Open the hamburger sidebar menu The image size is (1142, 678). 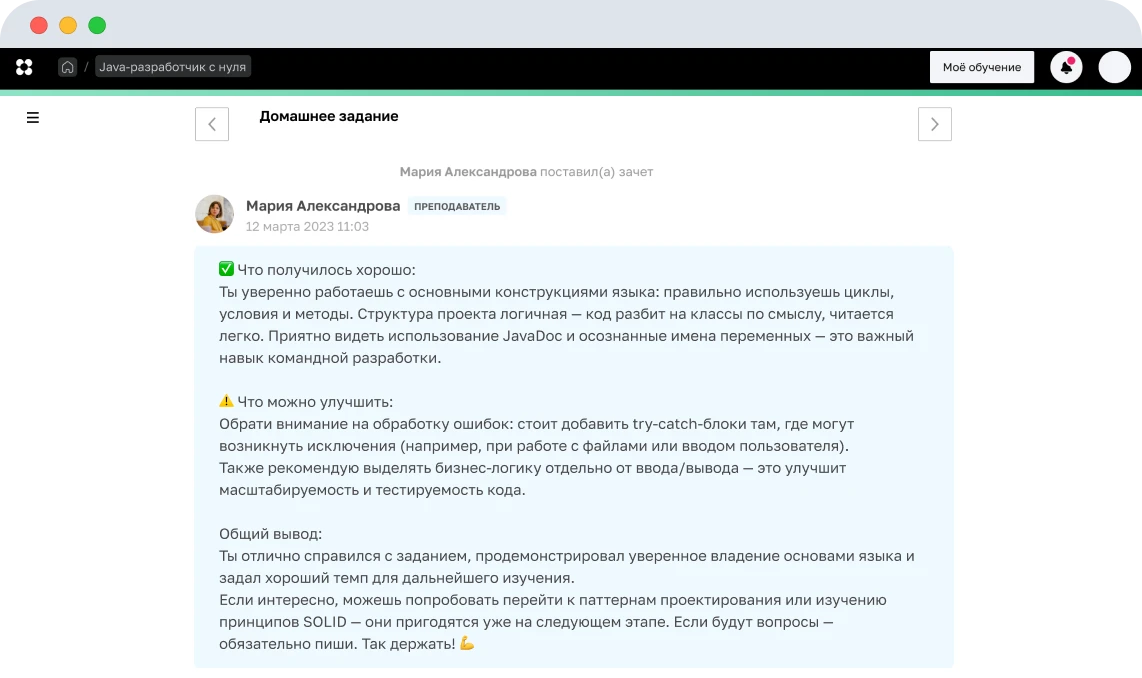coord(33,117)
